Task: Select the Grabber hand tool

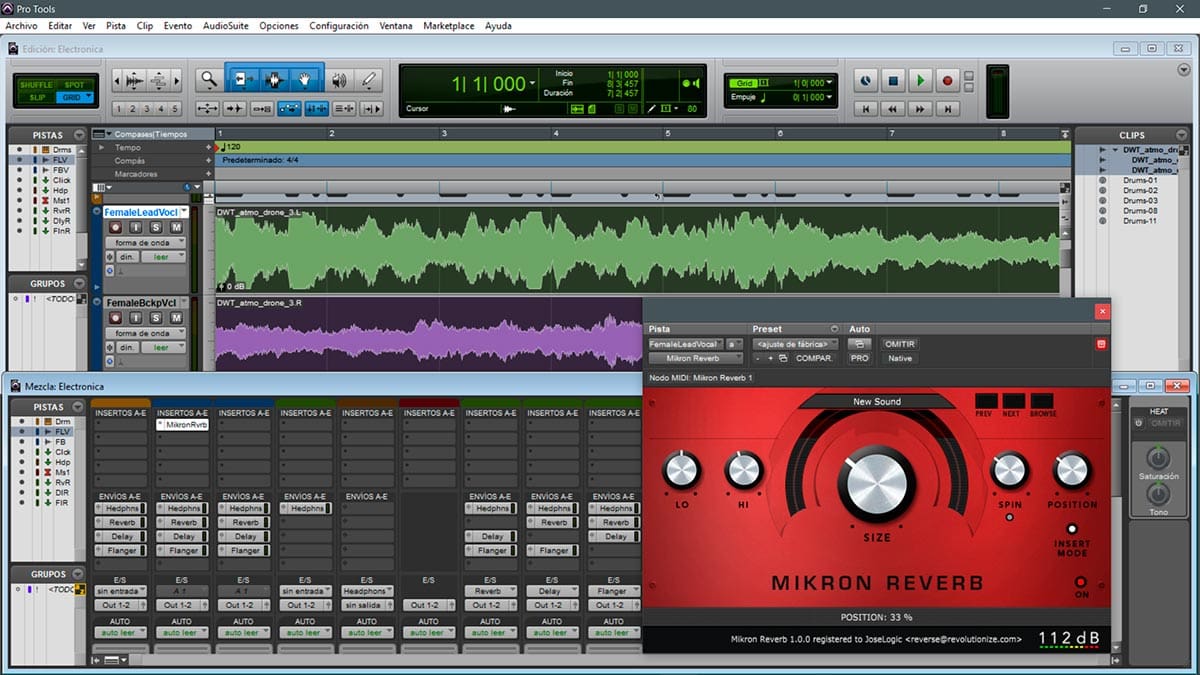Action: pos(305,80)
